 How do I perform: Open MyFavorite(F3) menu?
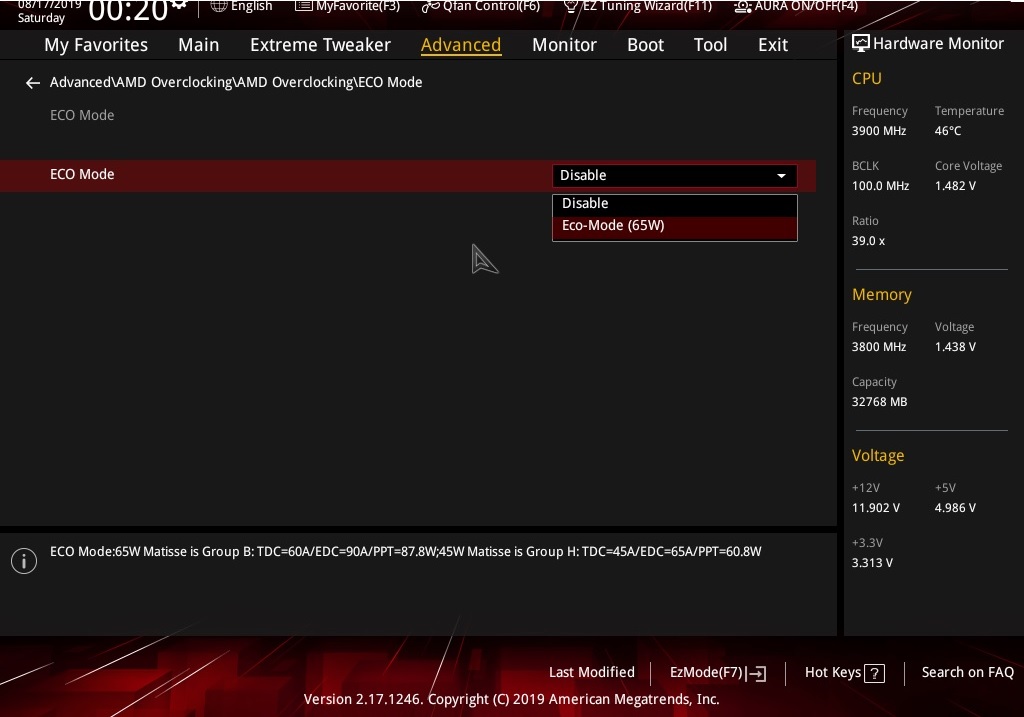(x=347, y=6)
